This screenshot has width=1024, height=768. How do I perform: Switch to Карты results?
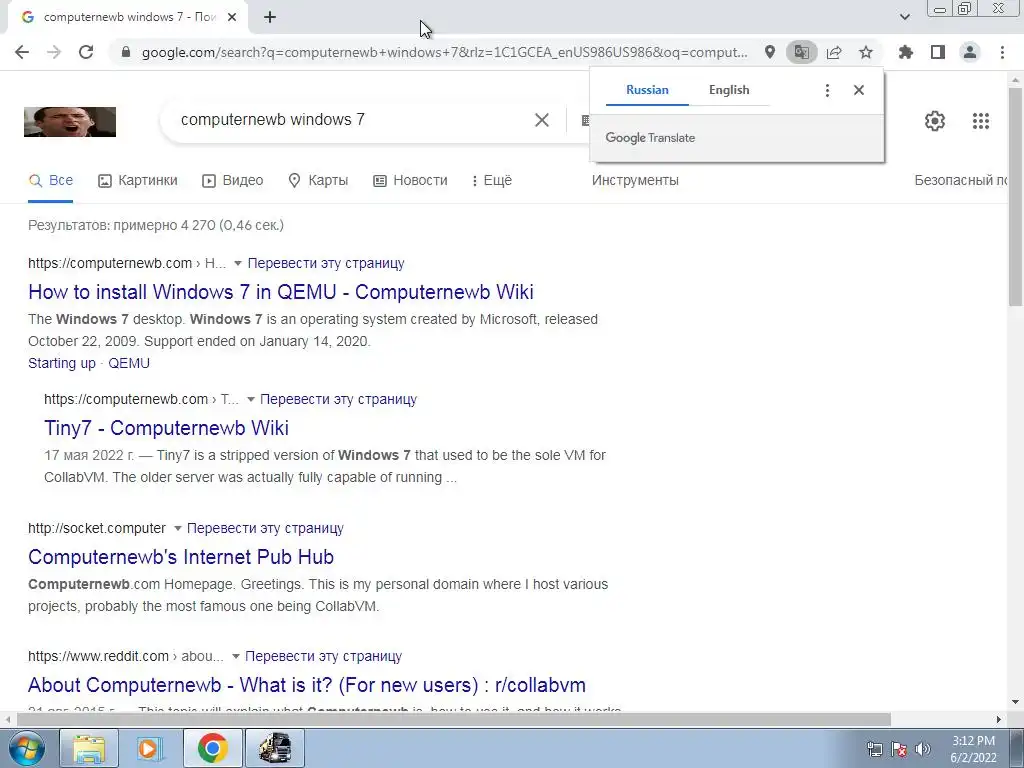[x=318, y=181]
